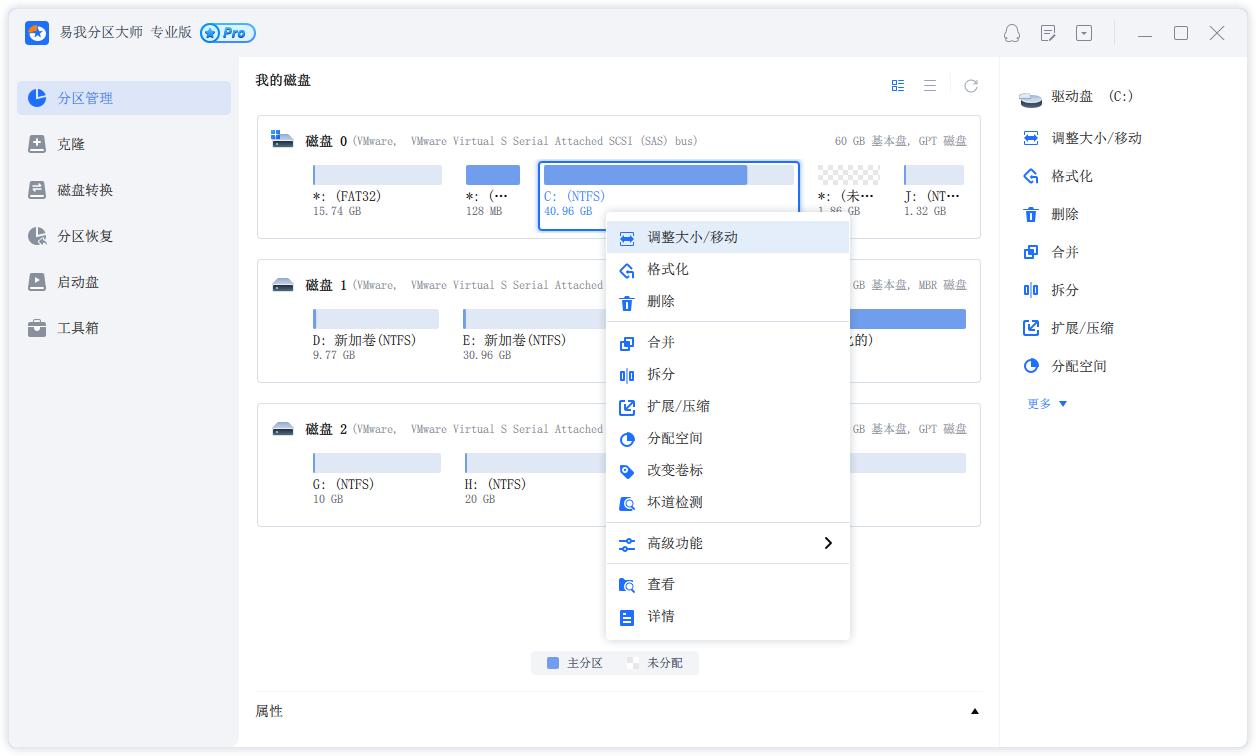
Task: Switch disks to compact list view
Action: click(929, 85)
